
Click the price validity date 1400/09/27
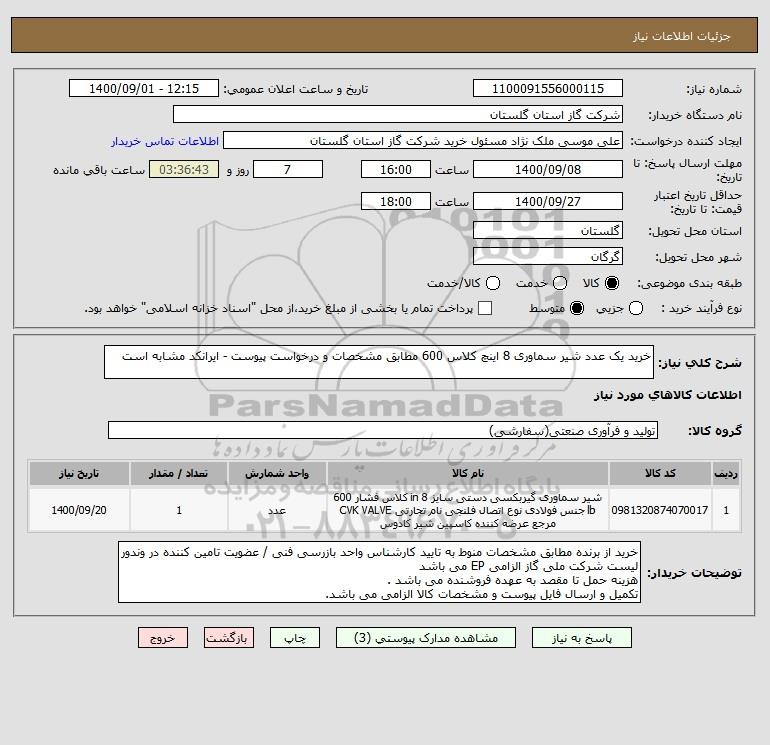coord(548,201)
